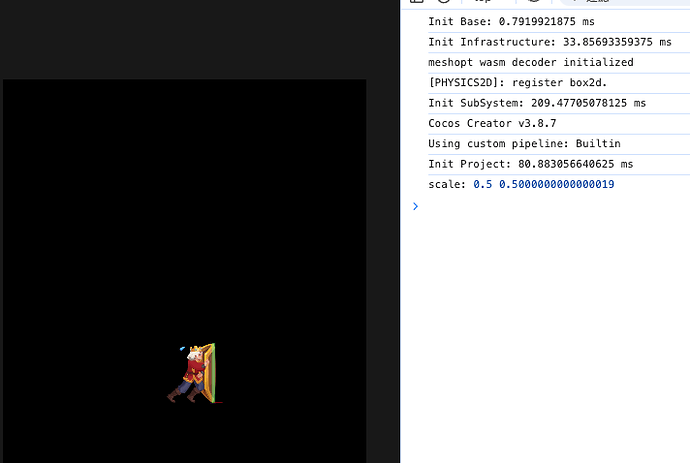Image resolution: width=690 pixels, height=463 pixels.
Task: Click the '[PHYSICS2D]: register box2d.' message
Action: (x=518, y=83)
